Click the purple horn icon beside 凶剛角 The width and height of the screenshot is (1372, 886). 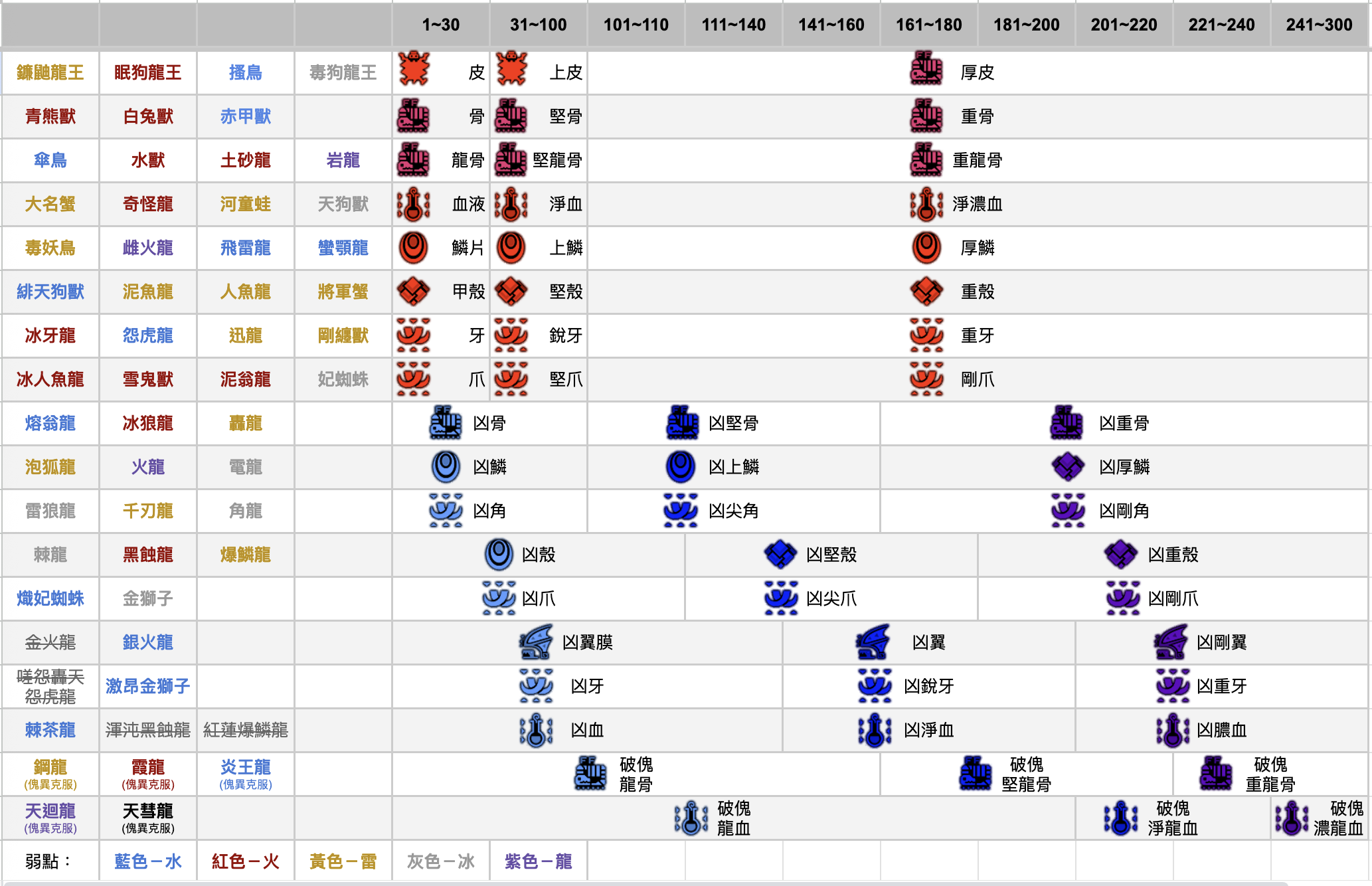pyautogui.click(x=1068, y=511)
